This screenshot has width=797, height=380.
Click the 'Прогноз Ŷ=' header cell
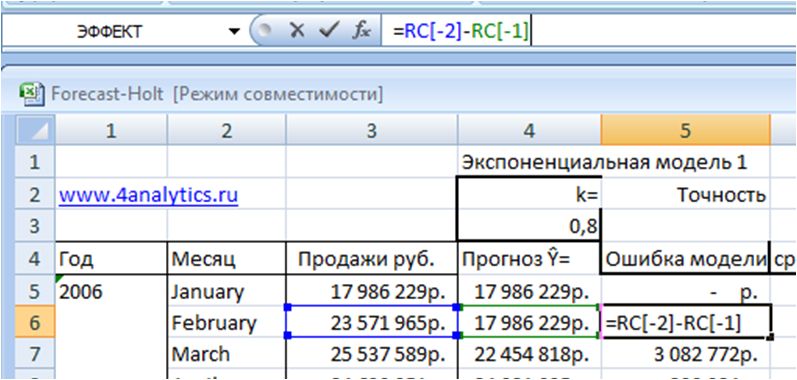(x=529, y=259)
